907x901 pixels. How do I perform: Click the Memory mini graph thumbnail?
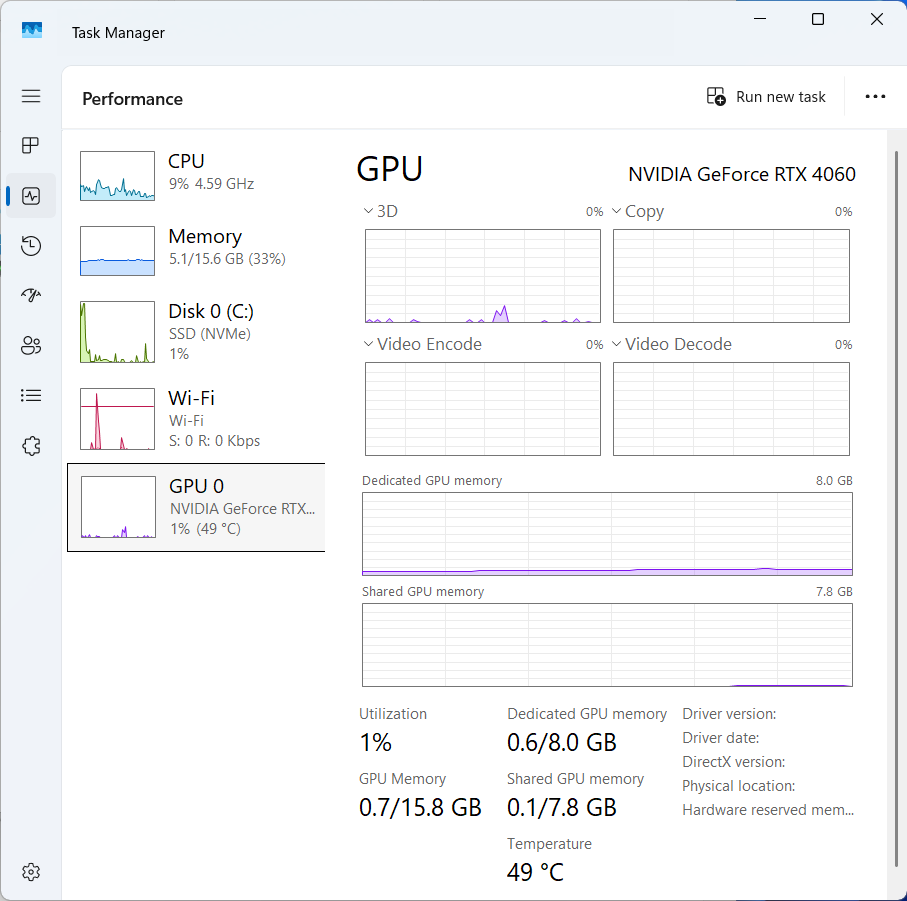[117, 251]
